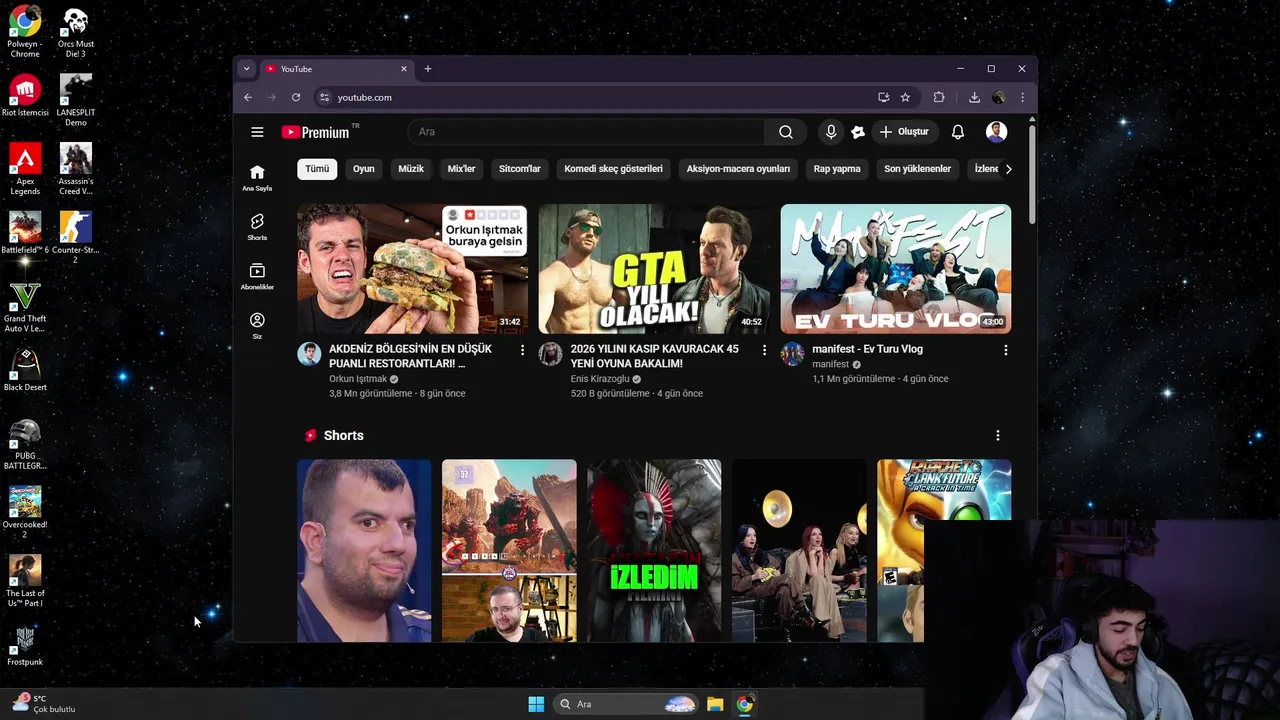This screenshot has width=1280, height=720.
Task: Open the AI sparkle icon beside microphone
Action: [x=858, y=132]
